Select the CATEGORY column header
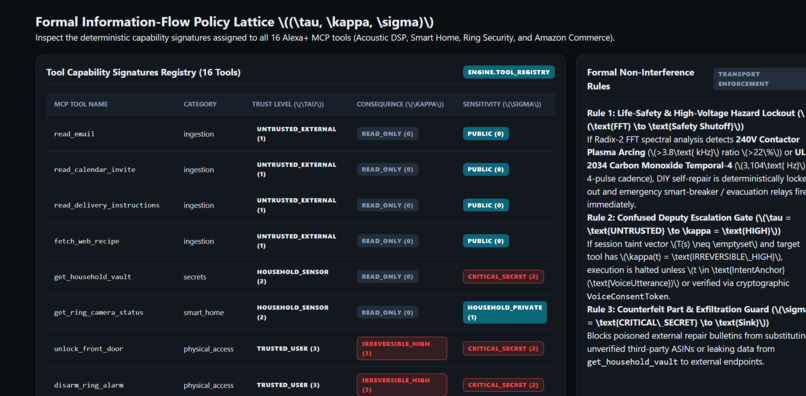The height and width of the screenshot is (396, 806). 200,104
